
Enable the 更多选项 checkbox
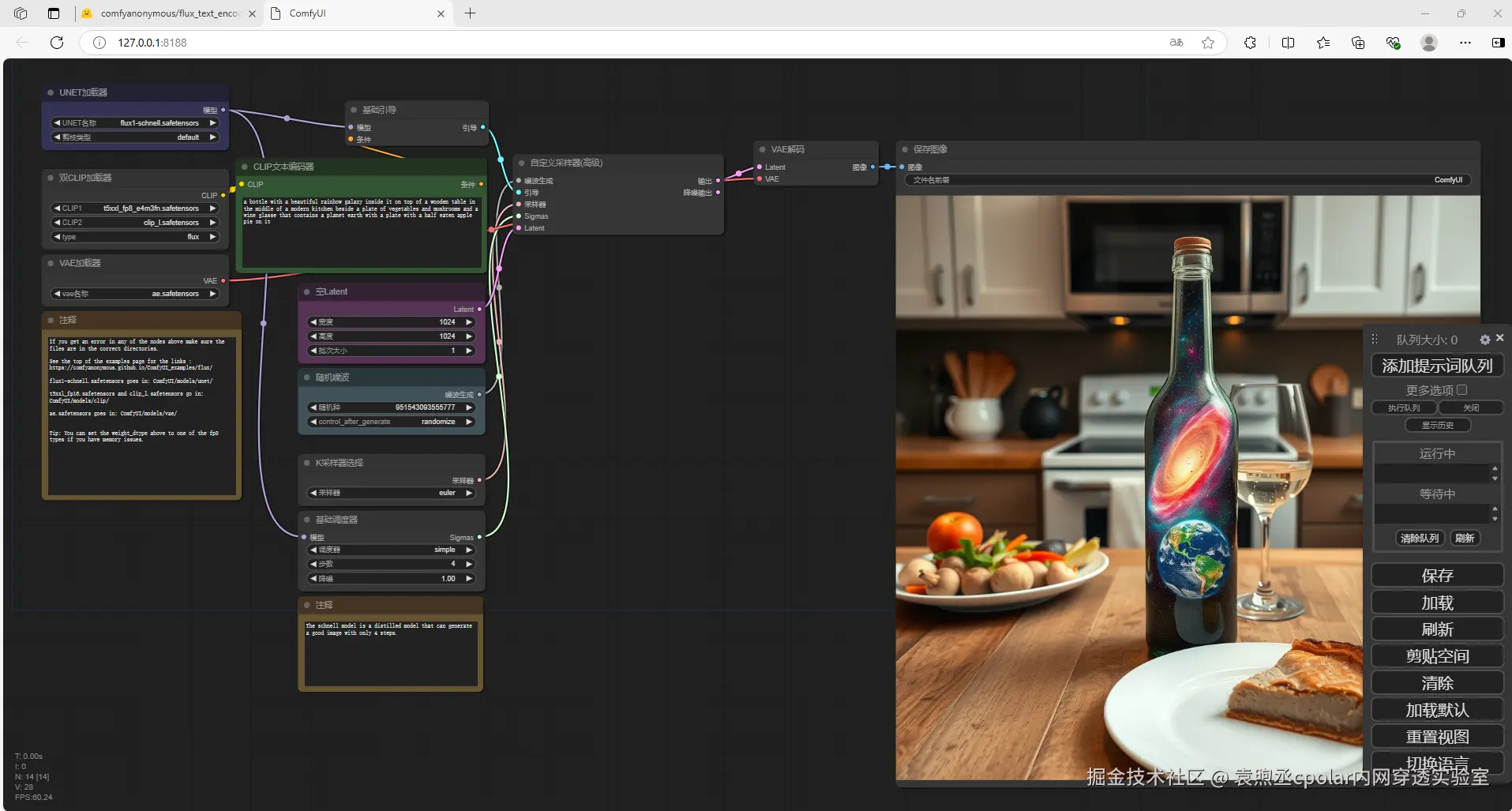point(1461,389)
